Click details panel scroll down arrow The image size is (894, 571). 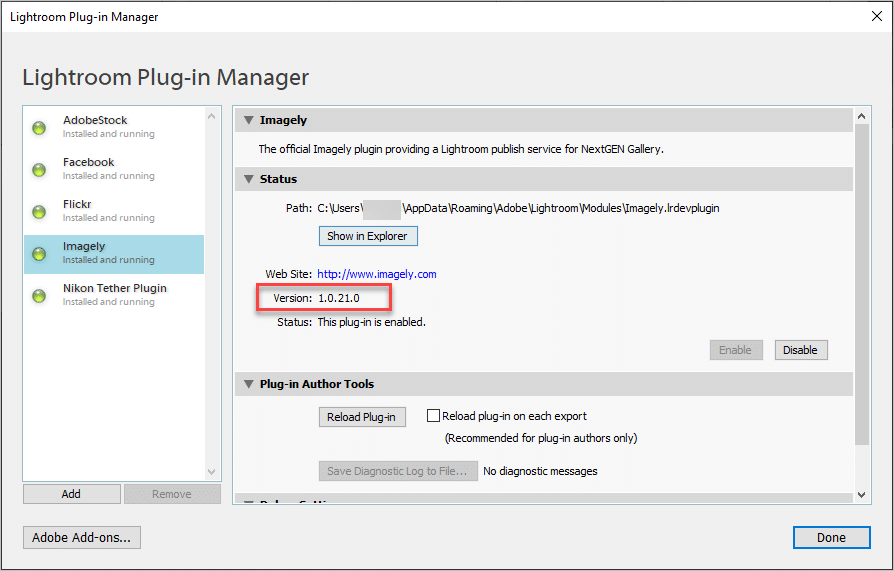tap(862, 495)
